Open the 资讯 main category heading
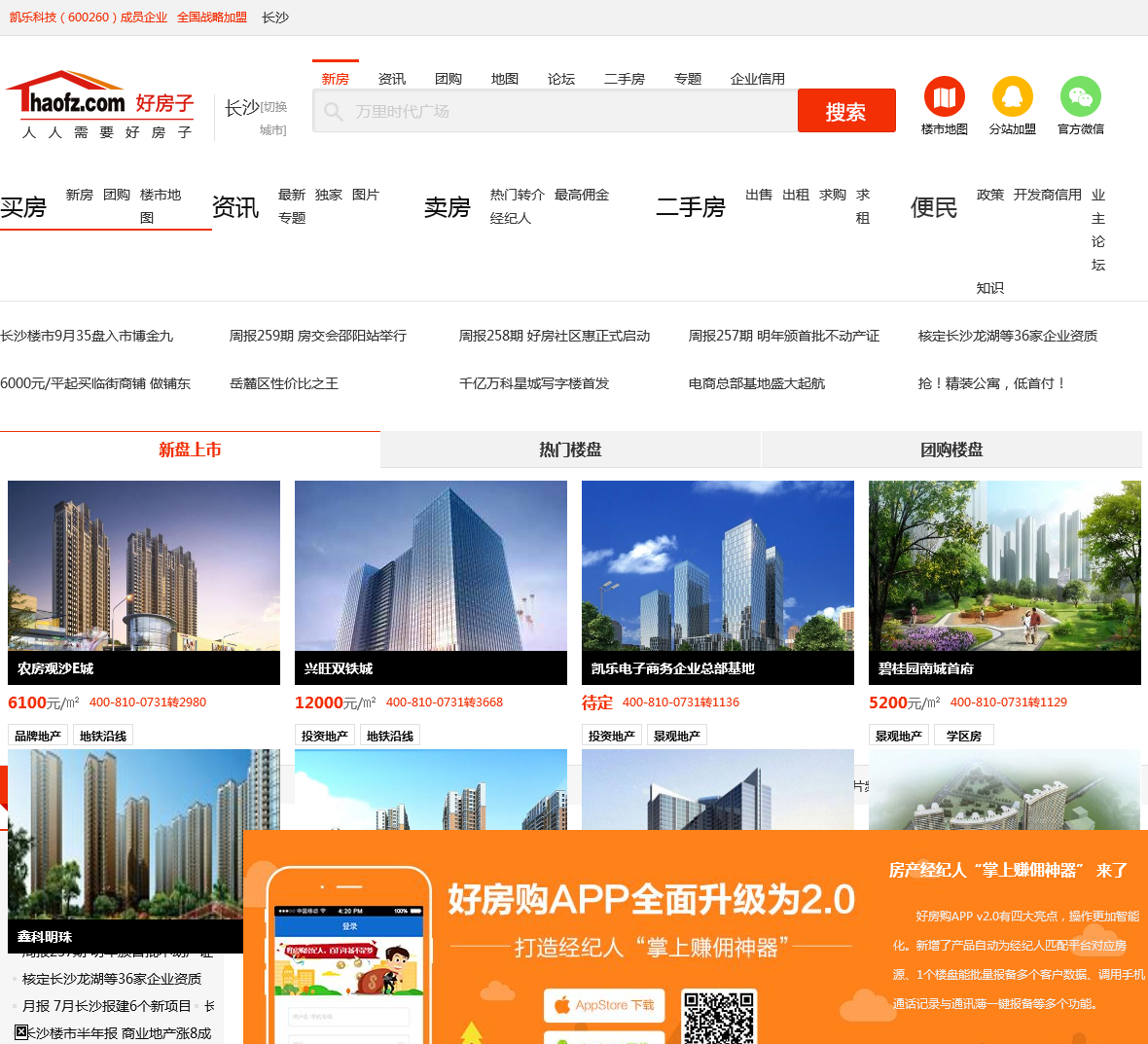 [x=235, y=207]
